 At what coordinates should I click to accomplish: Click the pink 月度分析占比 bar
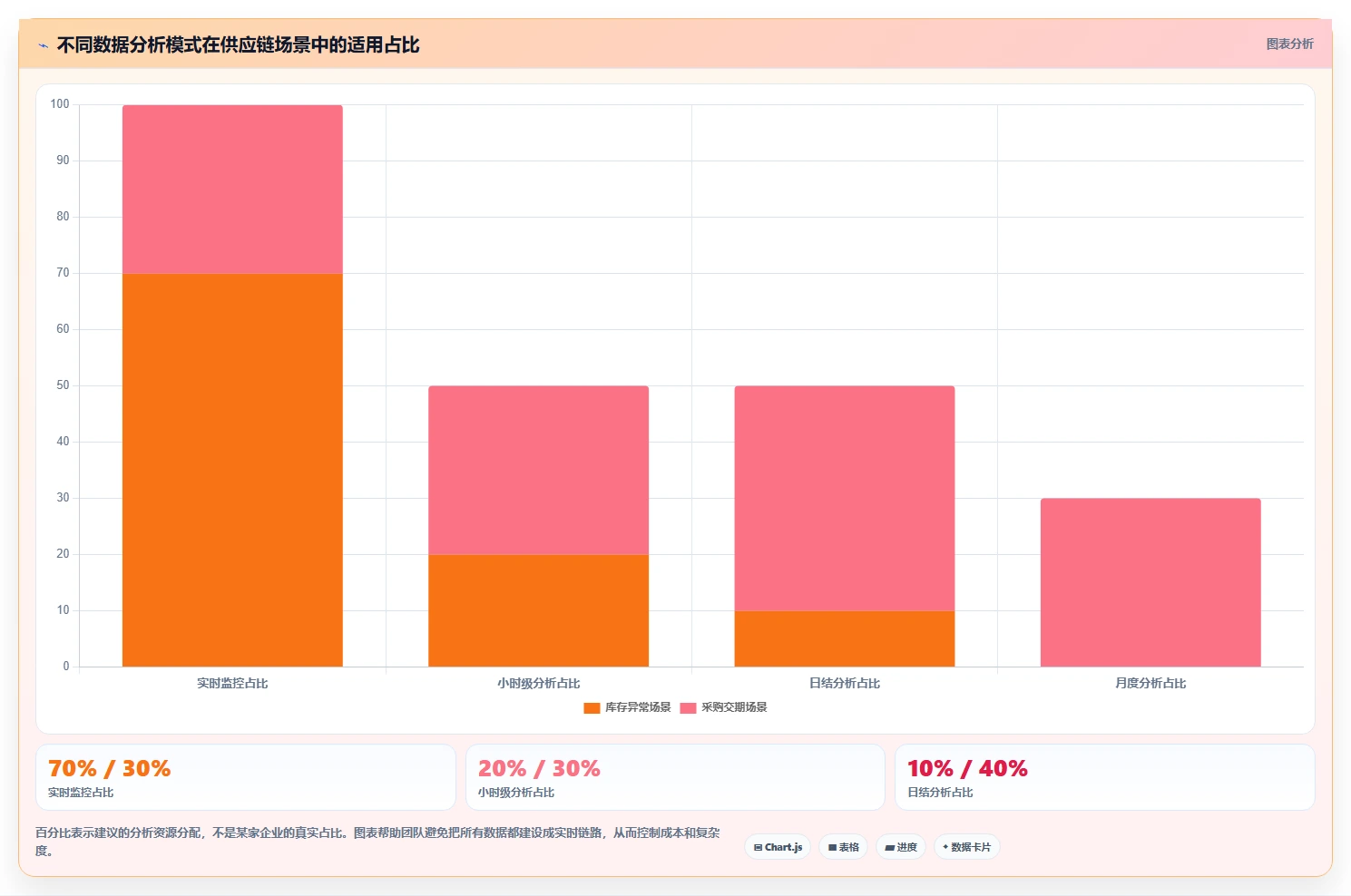pyautogui.click(x=1150, y=582)
